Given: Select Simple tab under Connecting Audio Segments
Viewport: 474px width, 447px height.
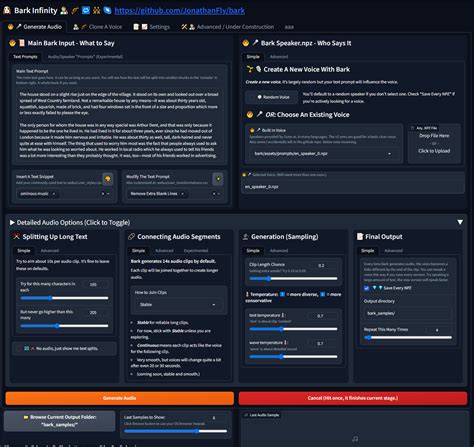Looking at the screenshot, I should [x=138, y=251].
